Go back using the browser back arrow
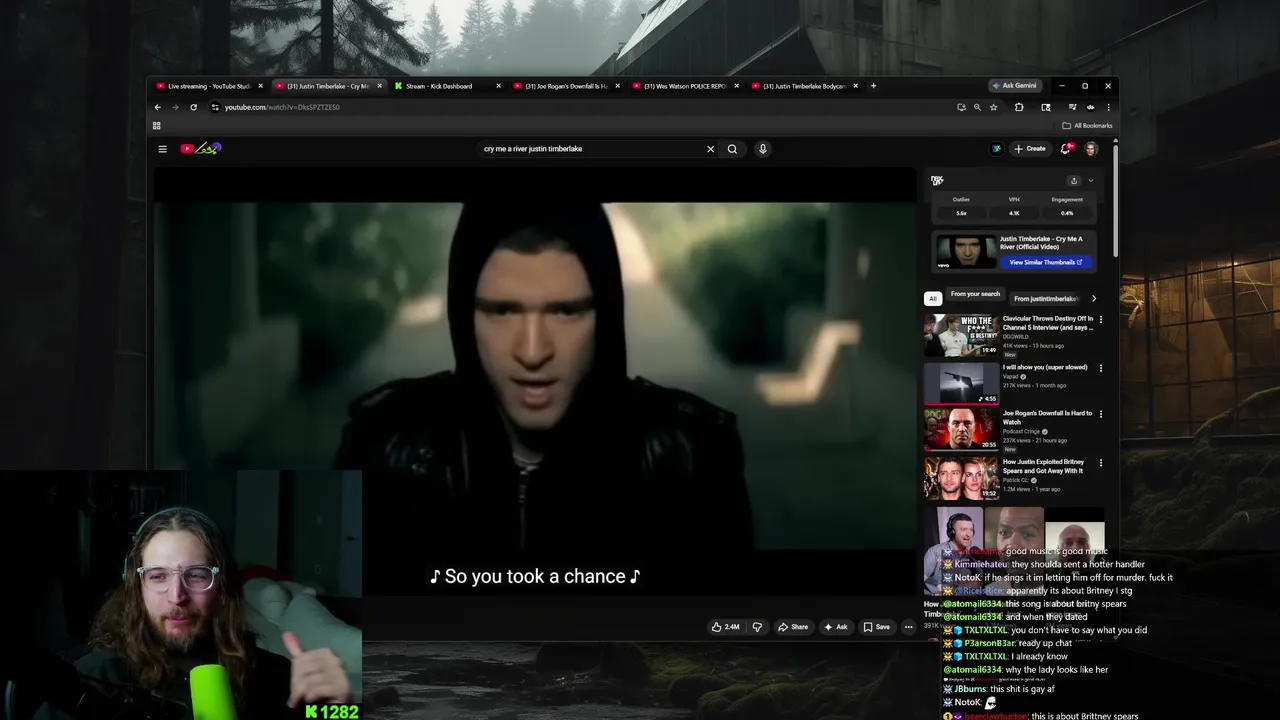 (157, 107)
